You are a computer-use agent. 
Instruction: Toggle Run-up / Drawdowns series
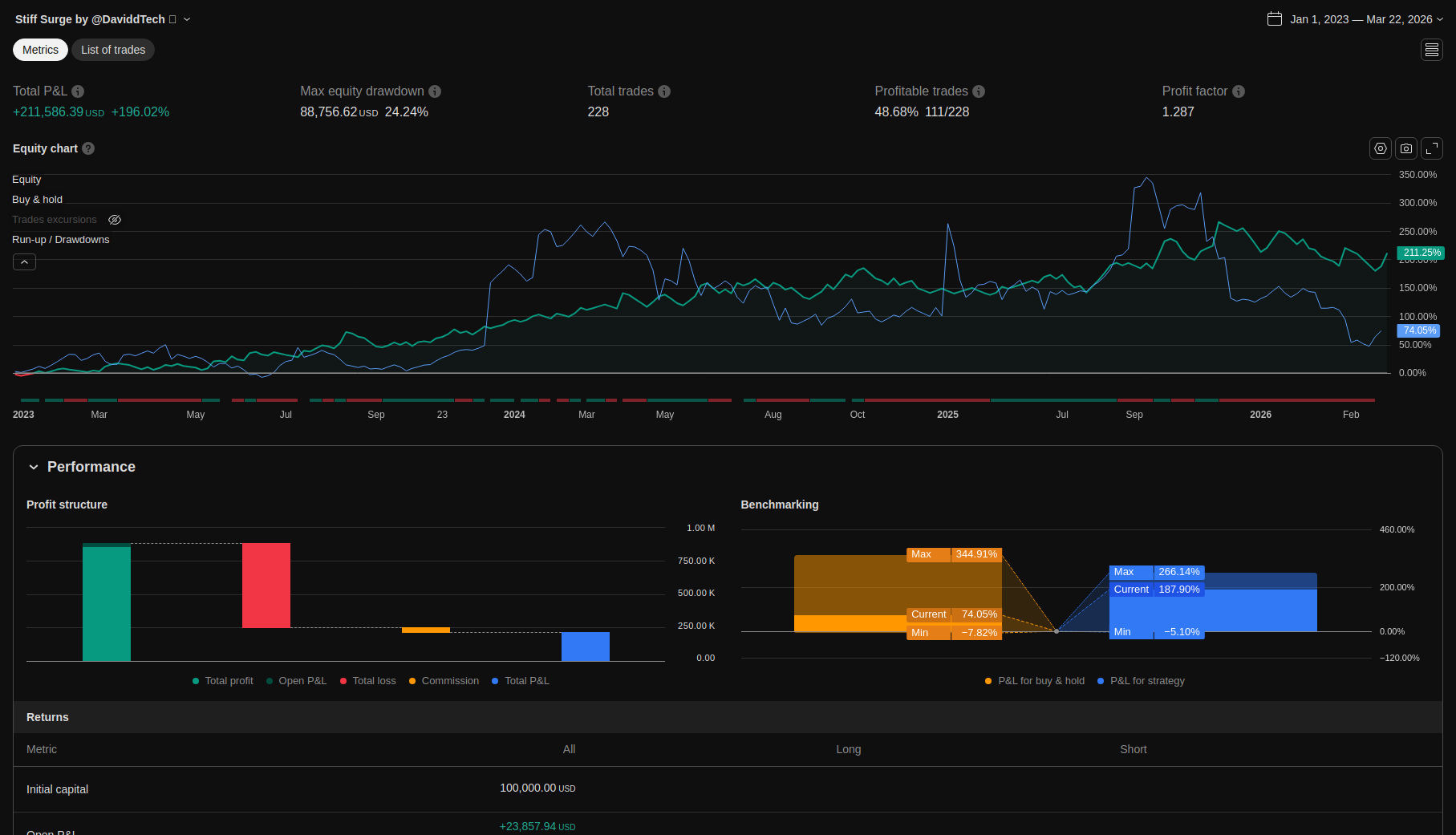[60, 240]
